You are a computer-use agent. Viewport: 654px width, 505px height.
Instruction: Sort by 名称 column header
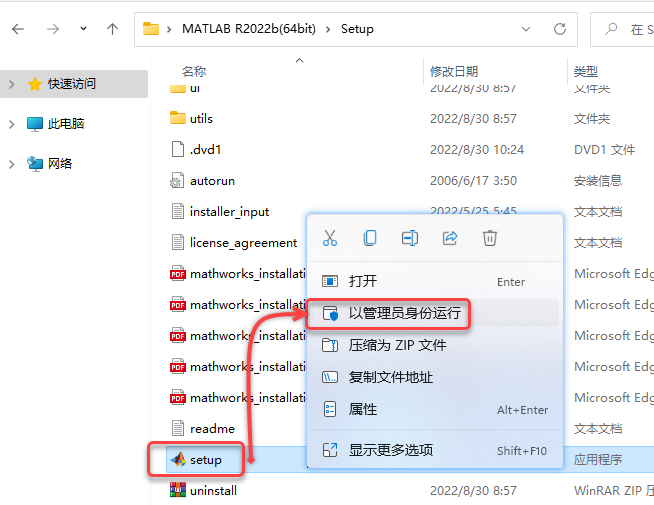tap(194, 71)
